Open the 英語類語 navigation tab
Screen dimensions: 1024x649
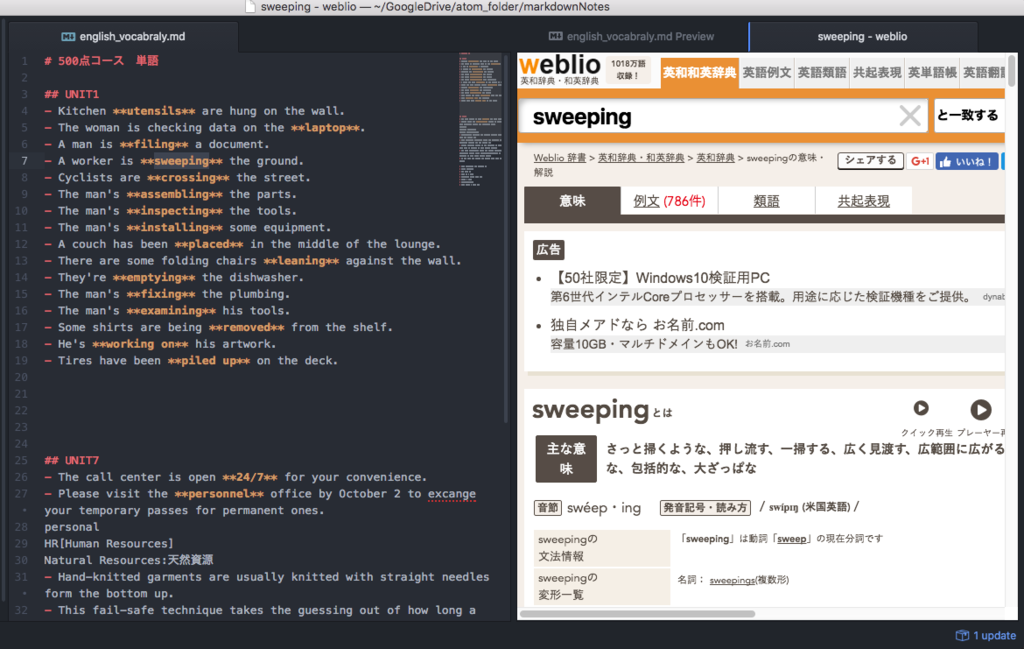822,72
